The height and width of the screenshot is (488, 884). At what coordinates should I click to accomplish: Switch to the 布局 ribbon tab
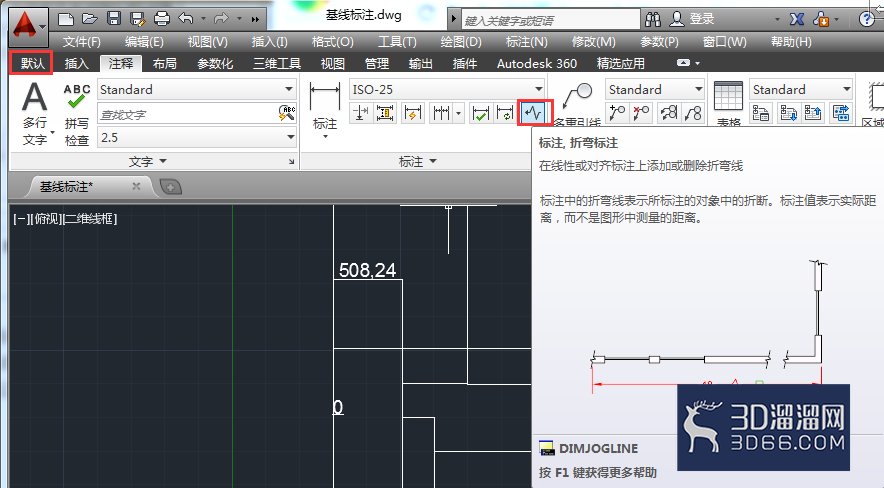(164, 63)
